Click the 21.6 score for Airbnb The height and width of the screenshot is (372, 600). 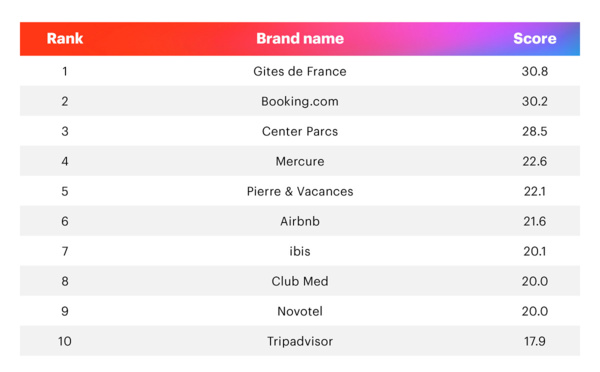(535, 221)
